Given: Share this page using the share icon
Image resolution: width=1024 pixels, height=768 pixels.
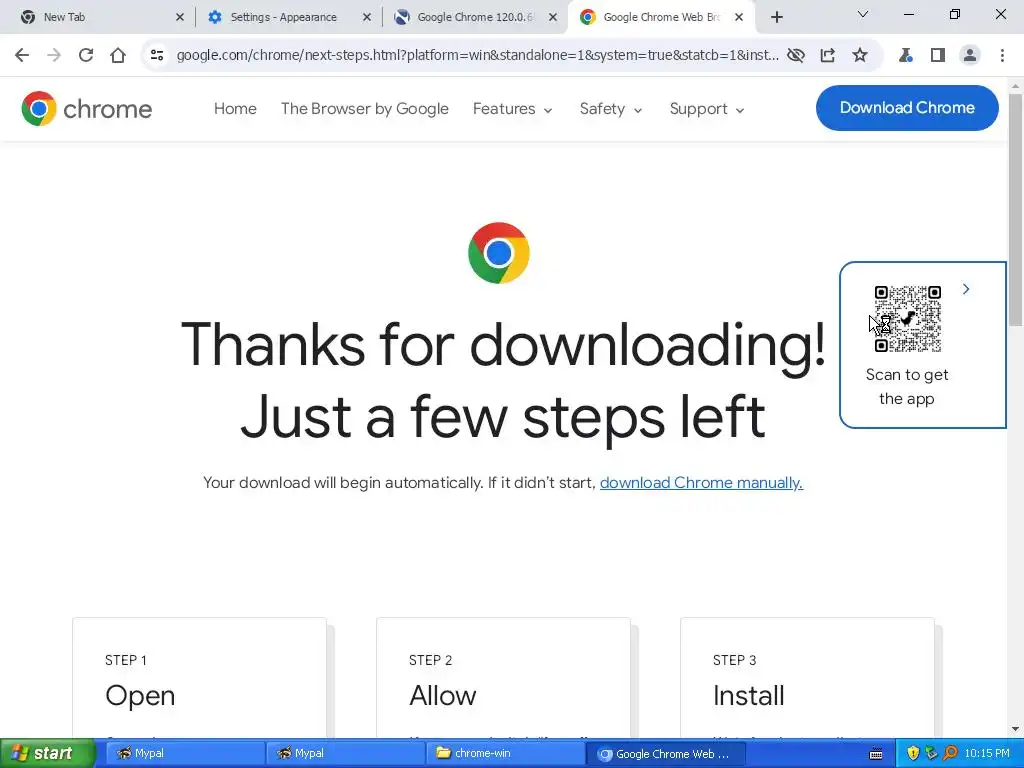Looking at the screenshot, I should (x=827, y=56).
